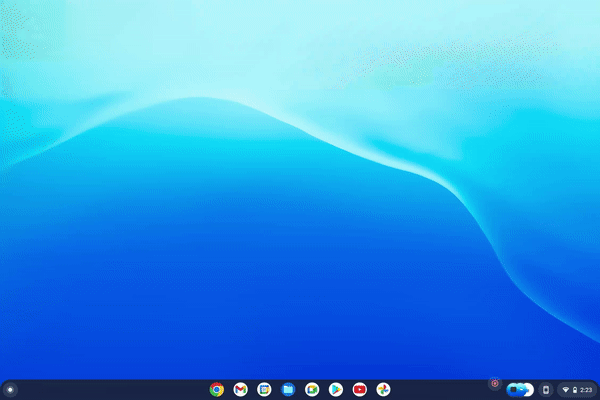Open the Launcher from the shelf
This screenshot has width=600, height=400.
[10, 389]
